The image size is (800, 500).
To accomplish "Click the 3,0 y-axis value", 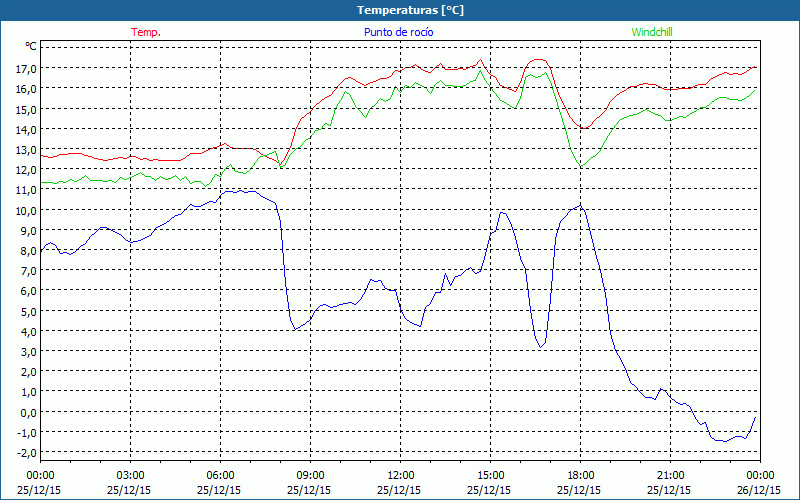I will click(30, 352).
